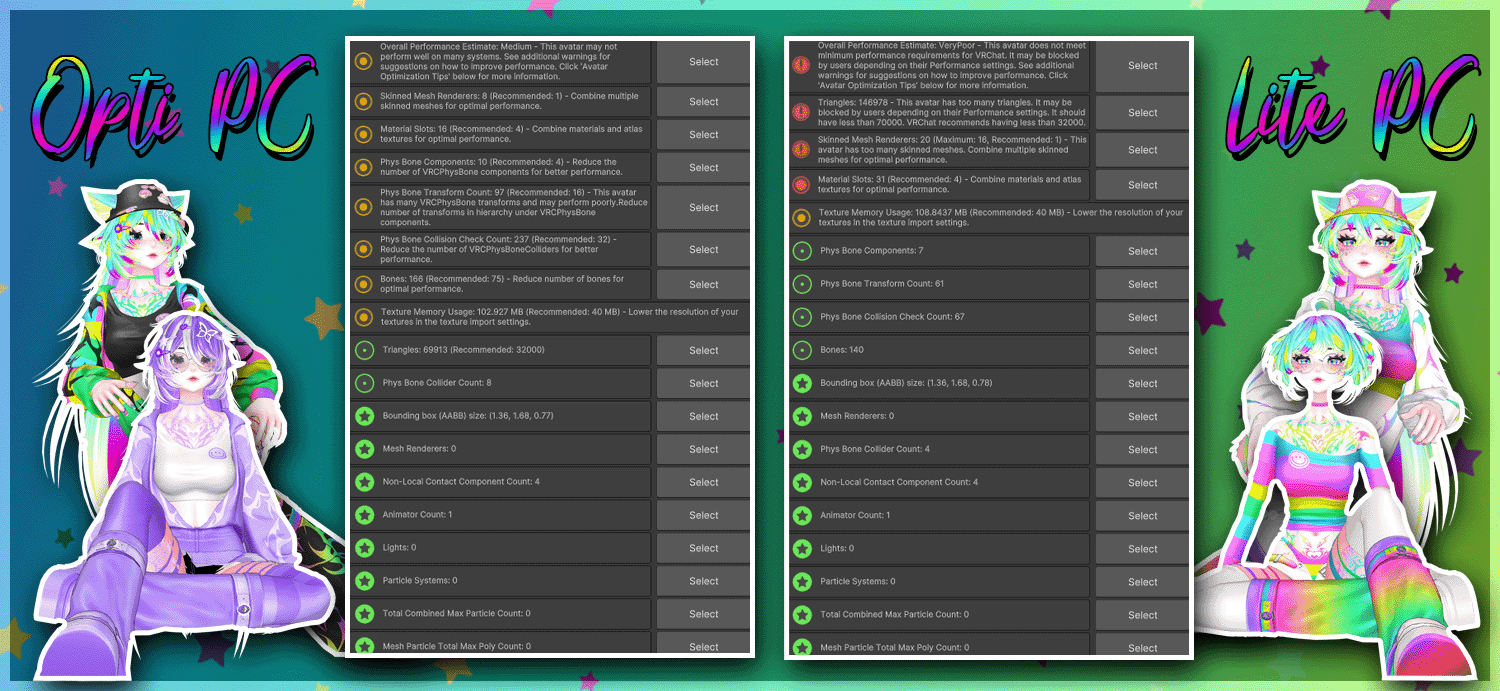
Task: Click Select for Phys Bone Transform Count: 61
Action: tap(1142, 285)
